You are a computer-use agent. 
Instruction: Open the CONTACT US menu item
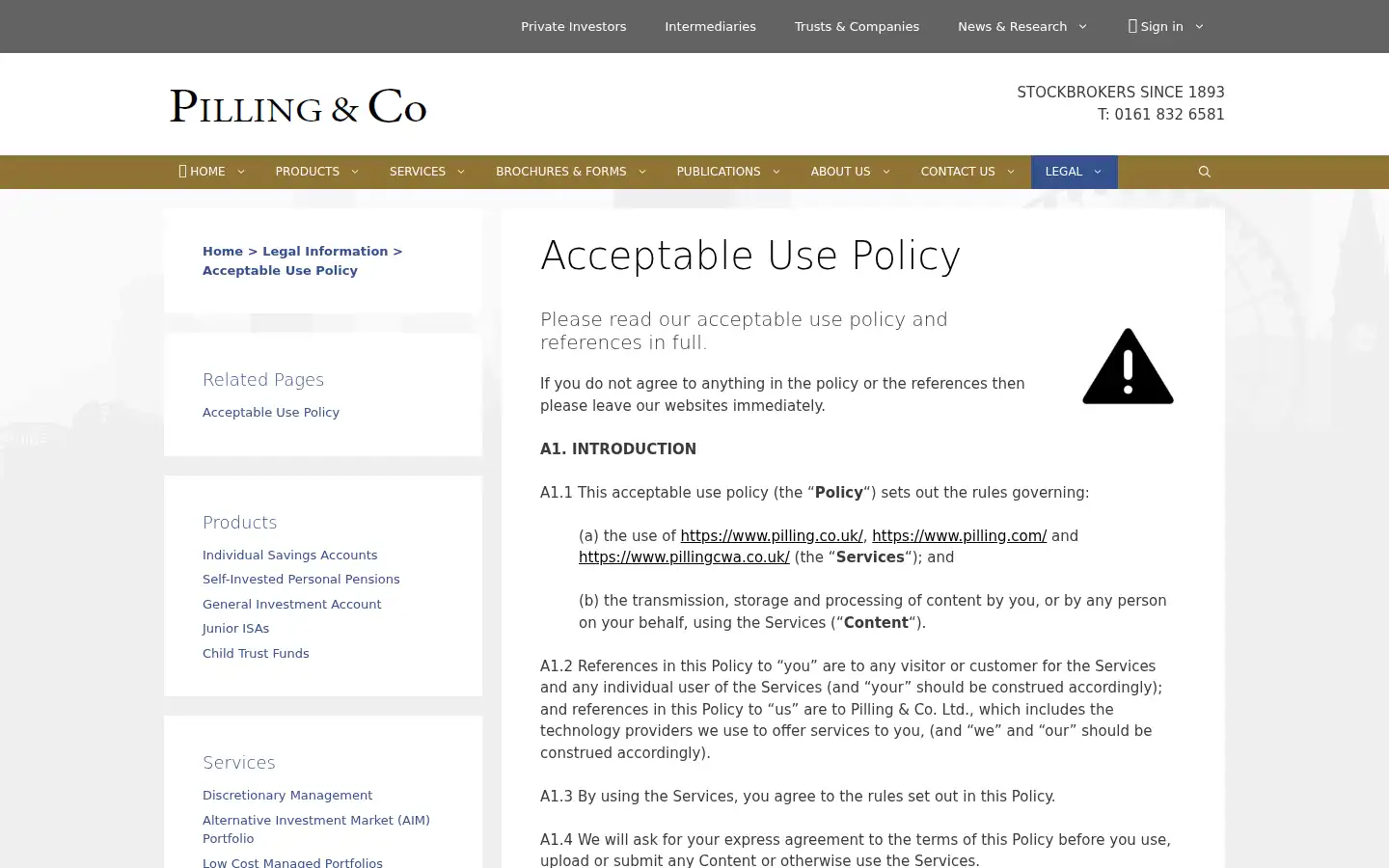[x=958, y=172]
